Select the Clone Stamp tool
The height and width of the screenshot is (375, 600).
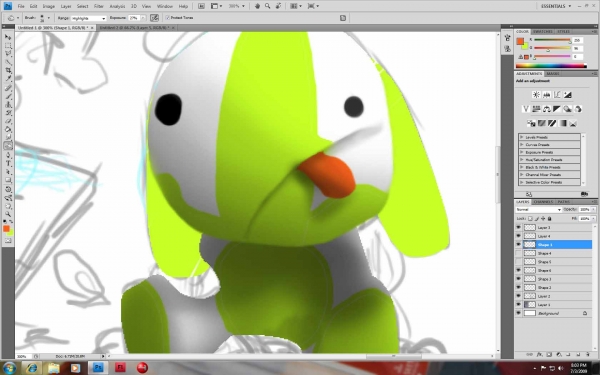(8, 104)
